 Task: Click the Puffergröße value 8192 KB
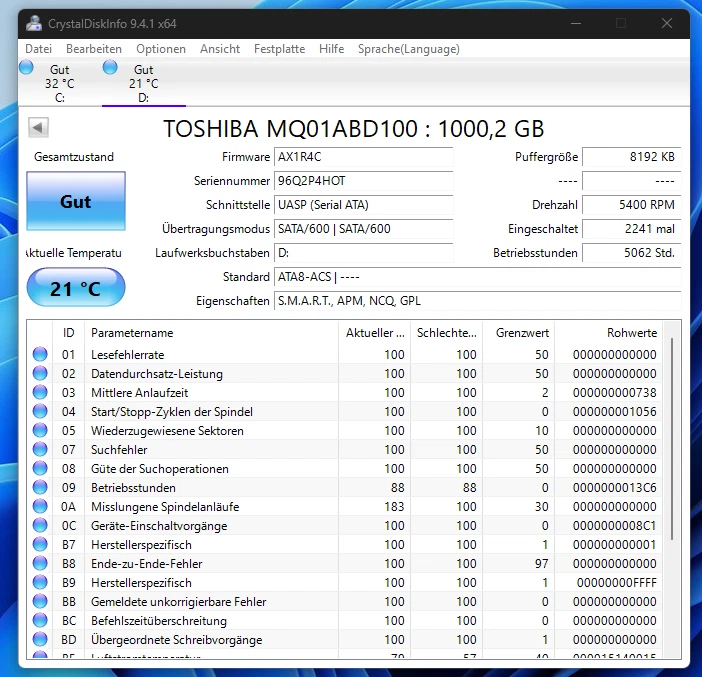632,157
